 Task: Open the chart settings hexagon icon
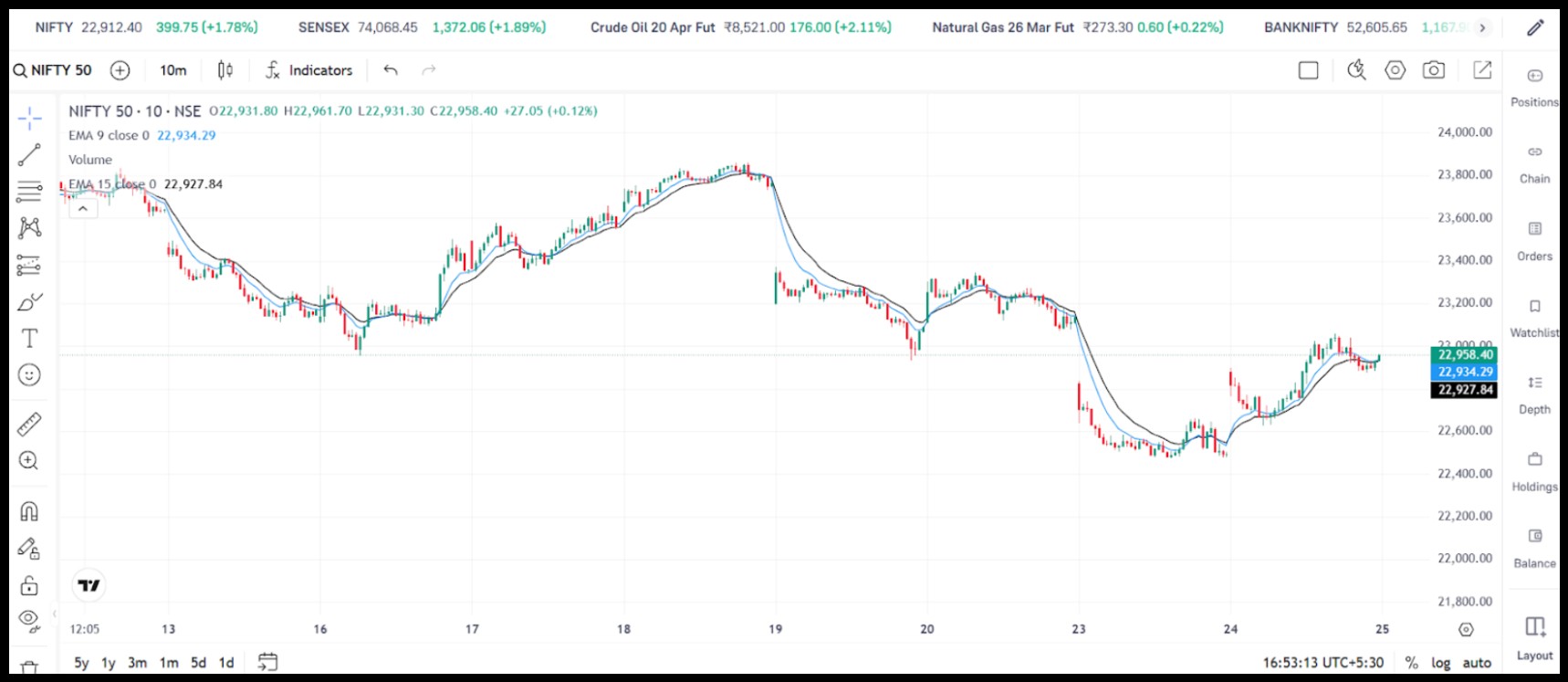click(1395, 70)
